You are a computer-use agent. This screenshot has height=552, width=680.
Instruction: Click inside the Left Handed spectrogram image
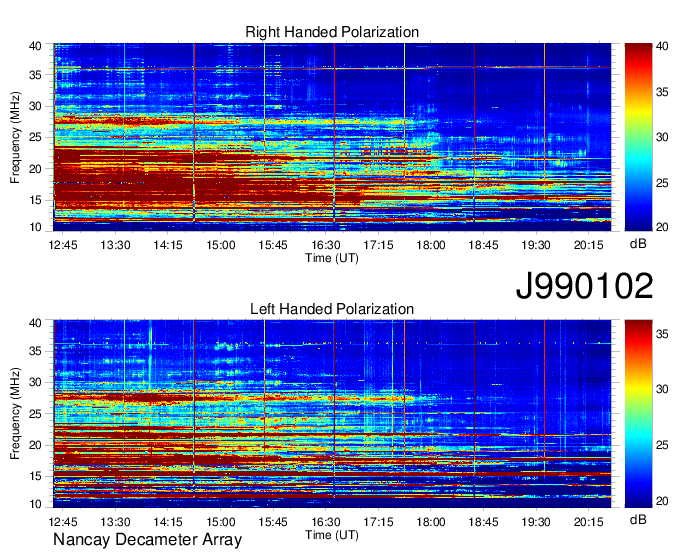tap(332, 414)
